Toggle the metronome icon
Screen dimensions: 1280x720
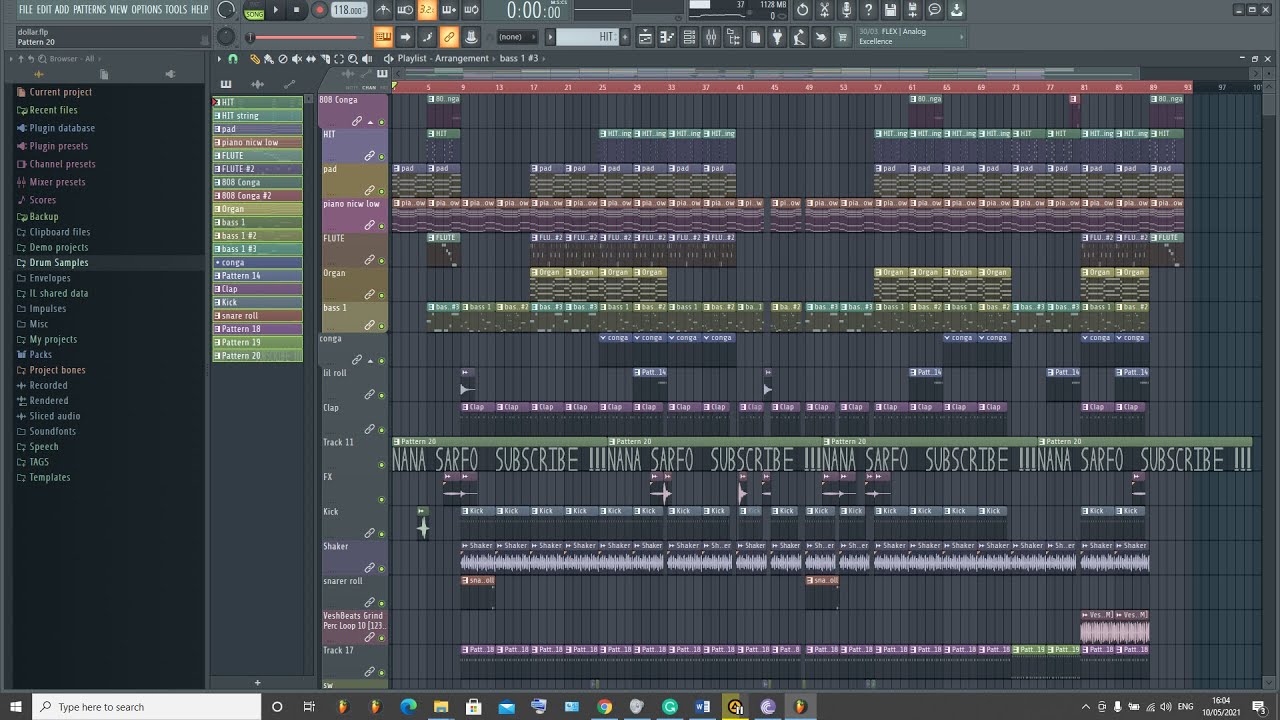(383, 10)
